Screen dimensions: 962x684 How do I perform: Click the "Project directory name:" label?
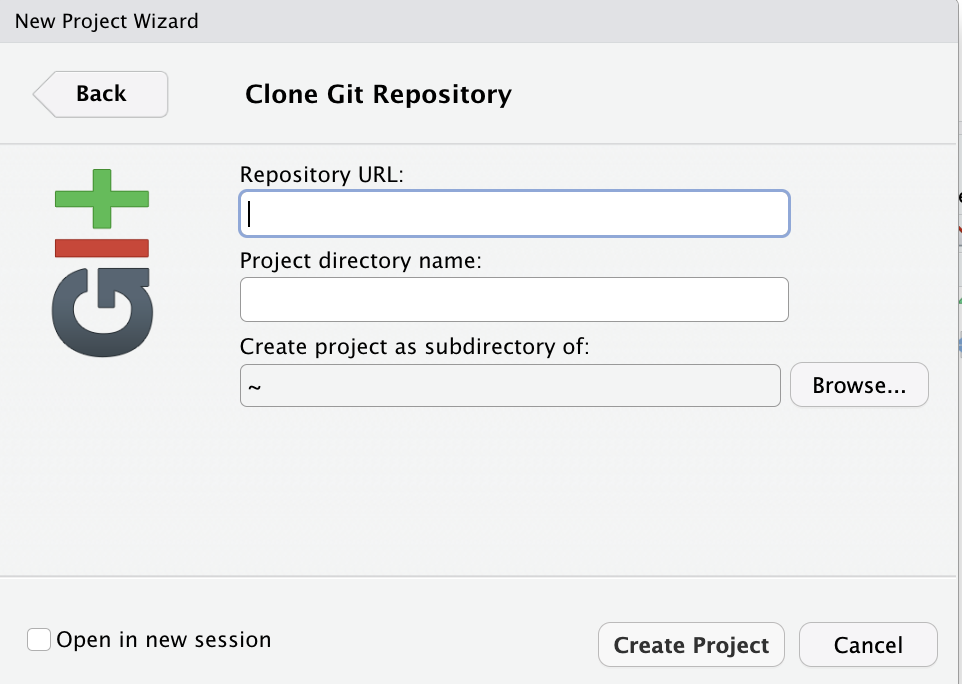point(361,261)
